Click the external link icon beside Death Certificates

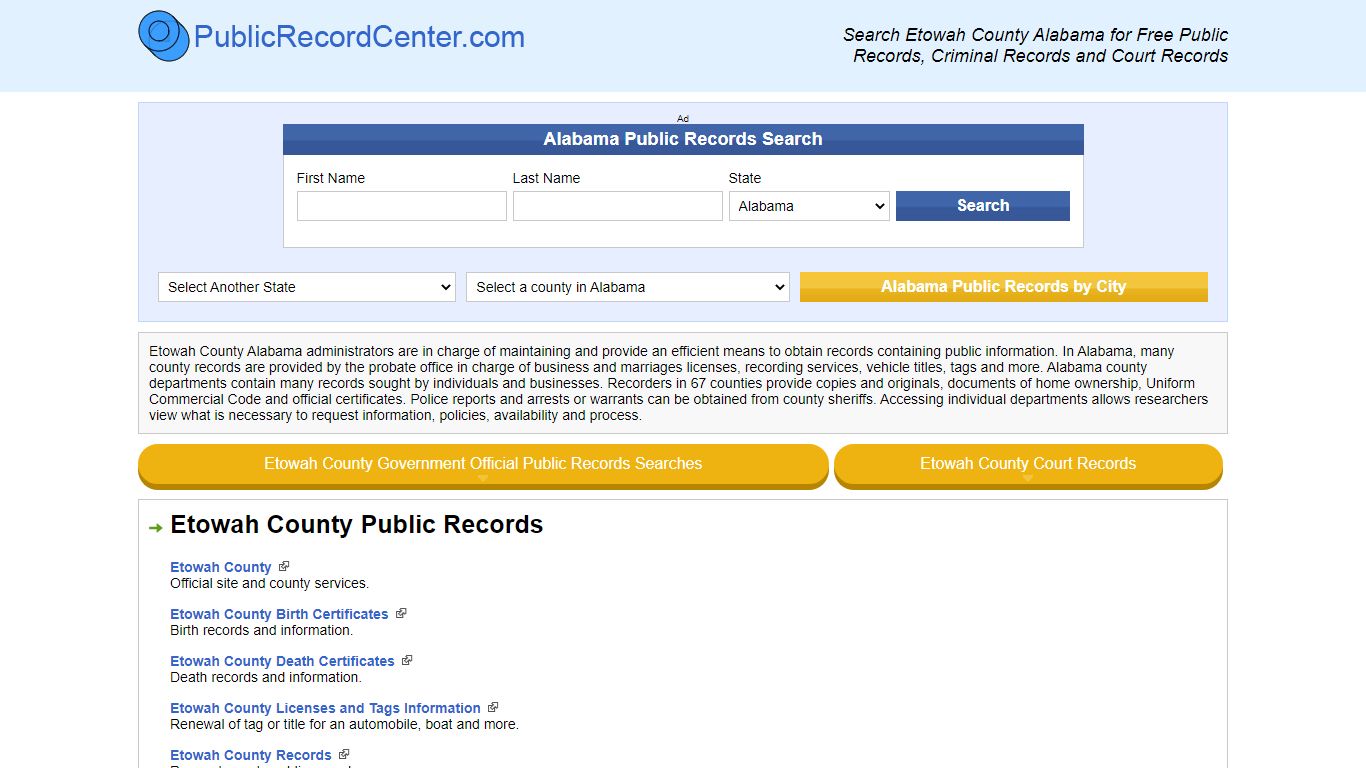[406, 659]
